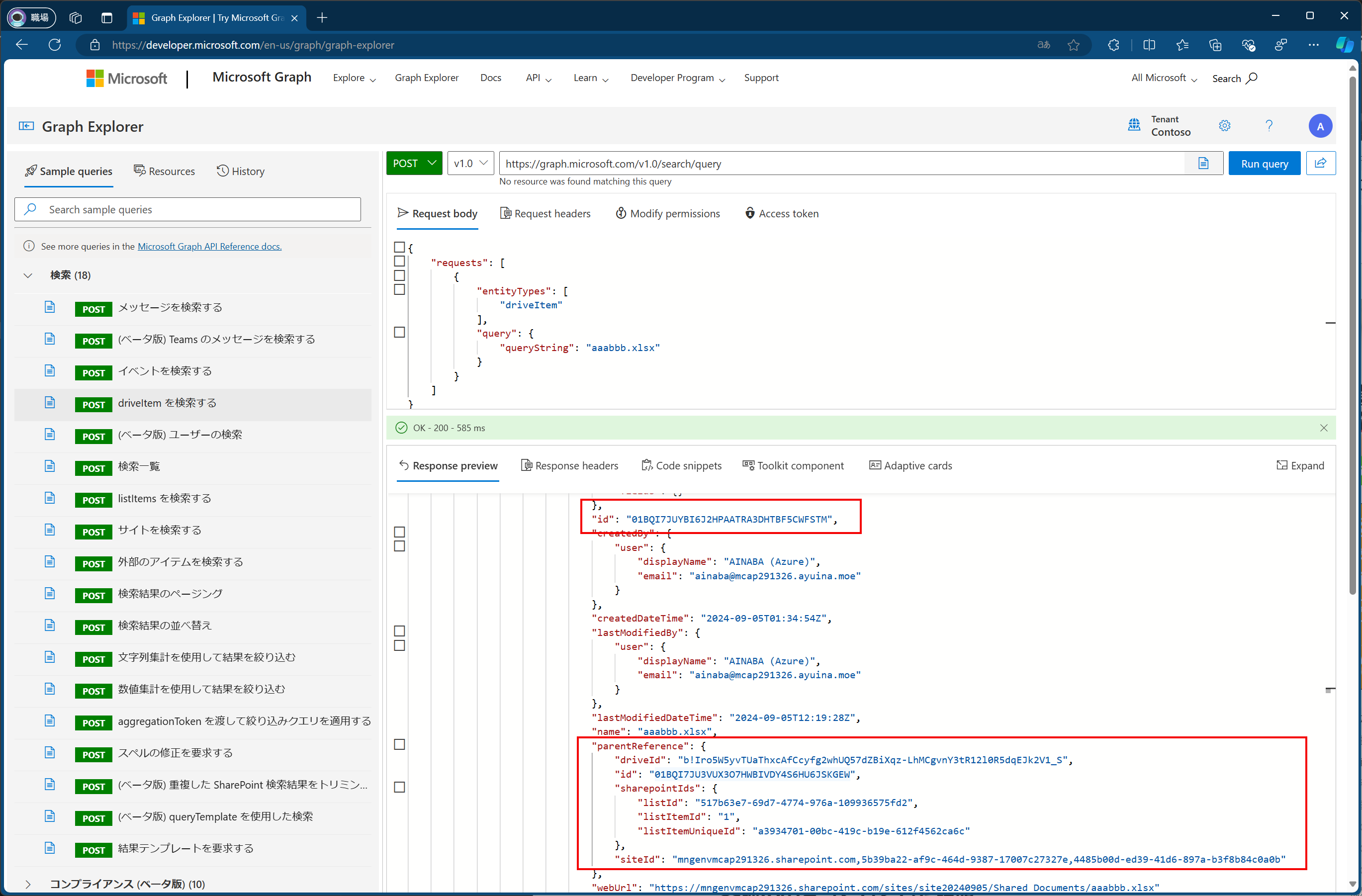Image resolution: width=1362 pixels, height=896 pixels.
Task: Click the document icon in URL bar
Action: click(1203, 164)
